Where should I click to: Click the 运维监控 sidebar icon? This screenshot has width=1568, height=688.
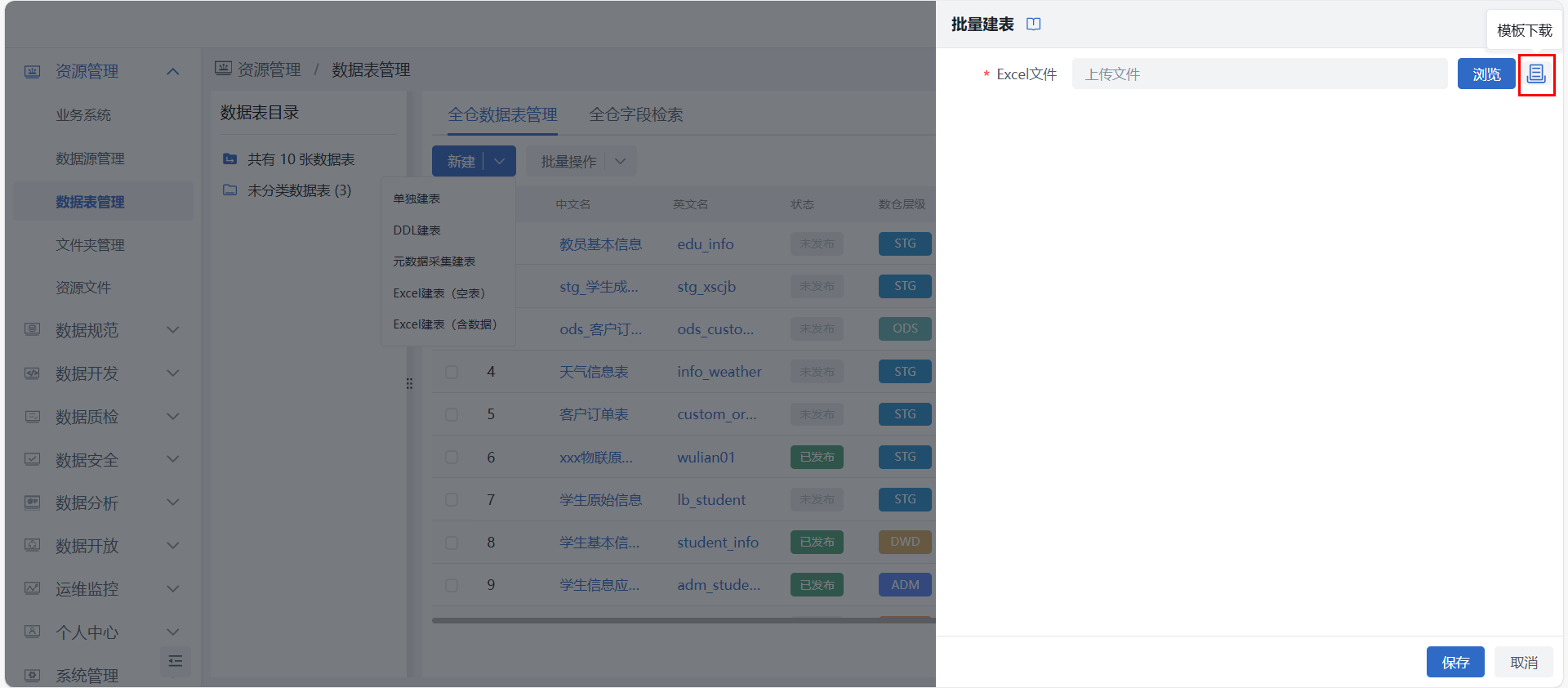click(32, 589)
